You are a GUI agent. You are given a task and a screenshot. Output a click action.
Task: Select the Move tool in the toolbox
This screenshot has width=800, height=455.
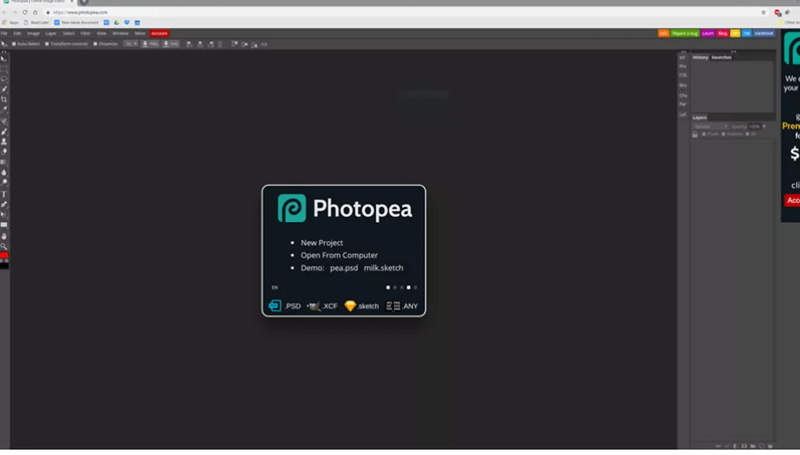point(4,59)
